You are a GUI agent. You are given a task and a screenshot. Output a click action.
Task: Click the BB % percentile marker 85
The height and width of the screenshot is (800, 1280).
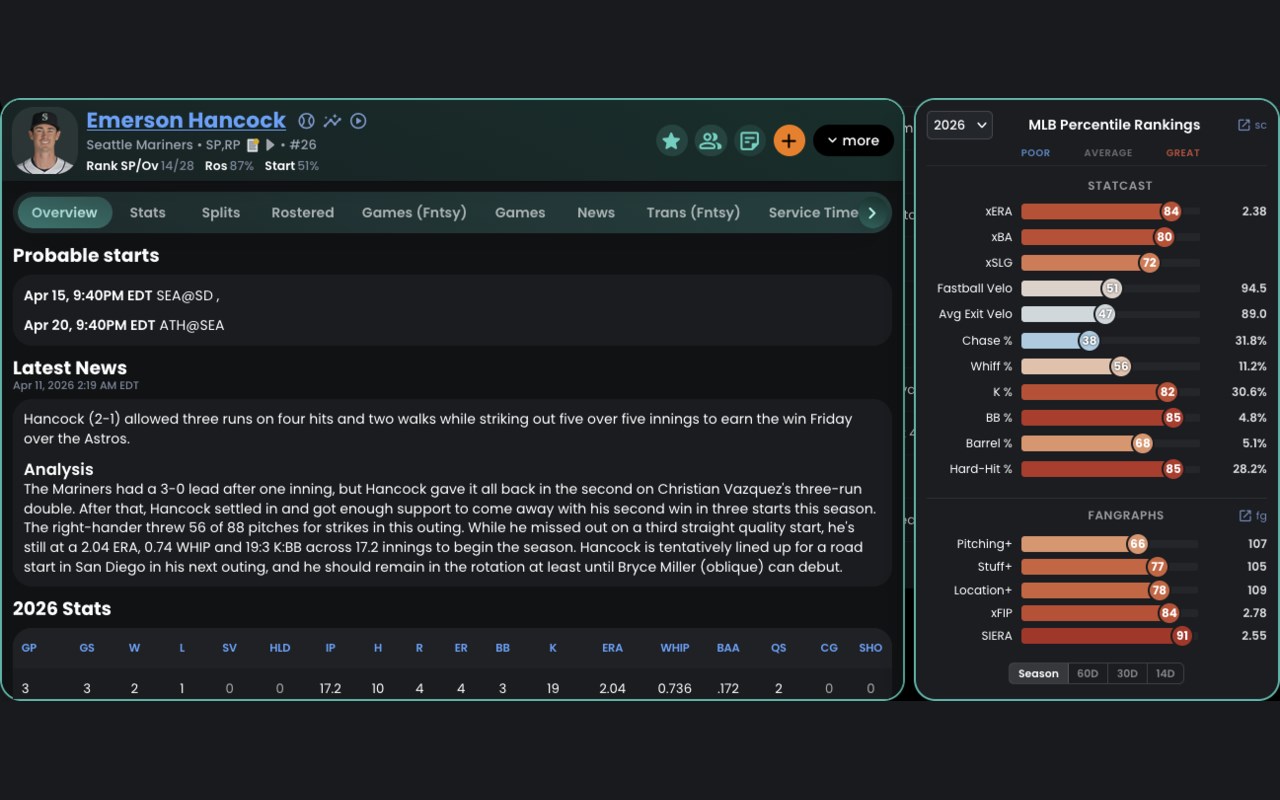tap(1173, 418)
